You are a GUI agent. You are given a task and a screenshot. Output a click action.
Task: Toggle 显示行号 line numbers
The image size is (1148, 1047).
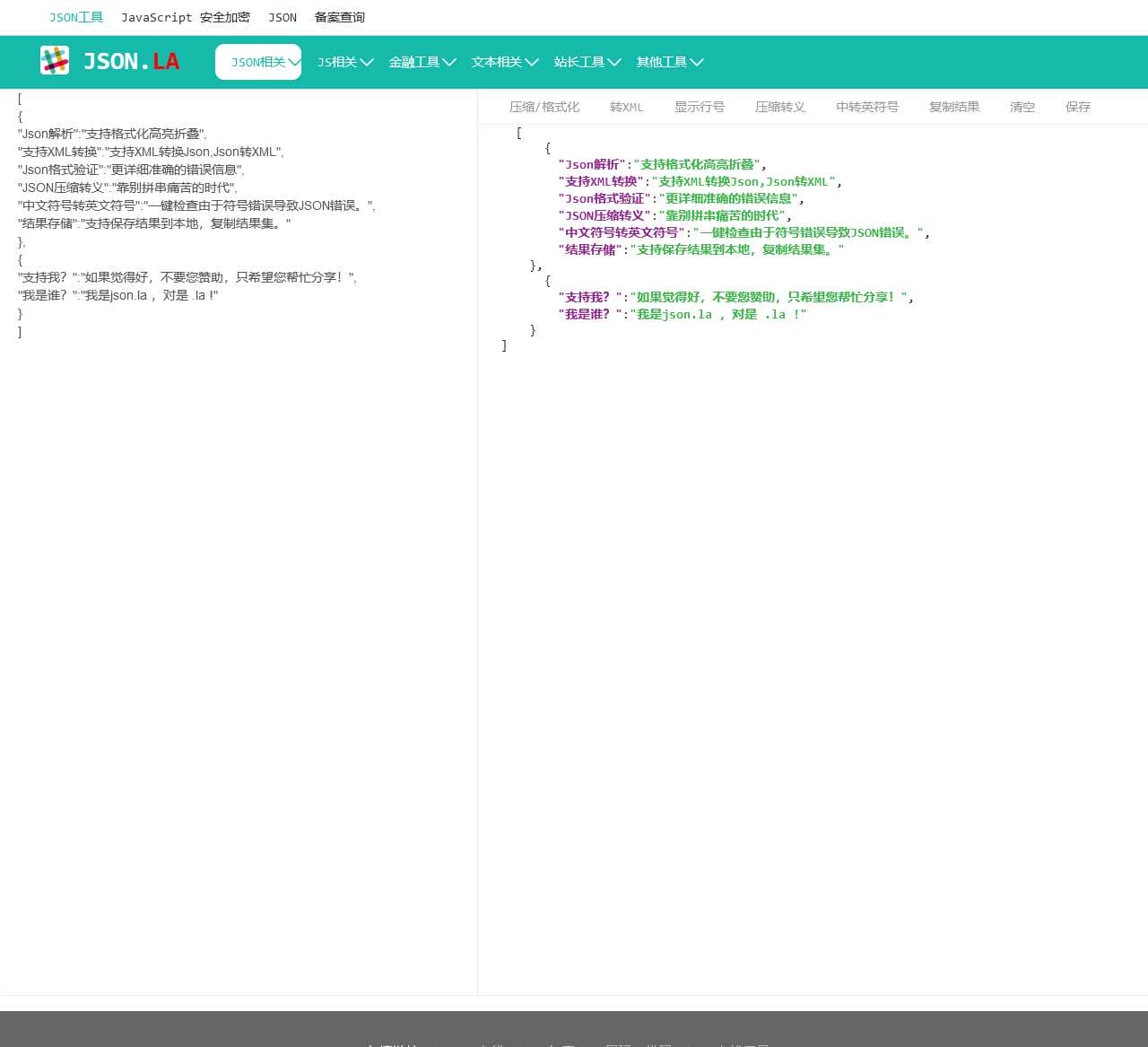point(700,107)
